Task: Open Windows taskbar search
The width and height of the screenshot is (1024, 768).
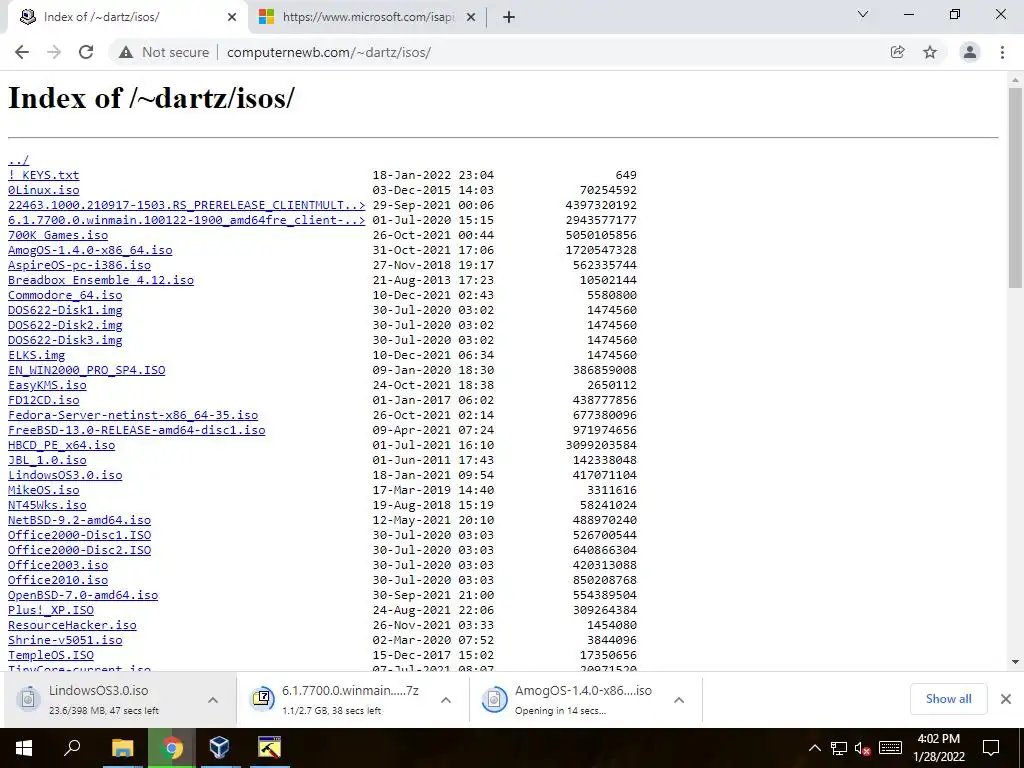Action: (72, 748)
